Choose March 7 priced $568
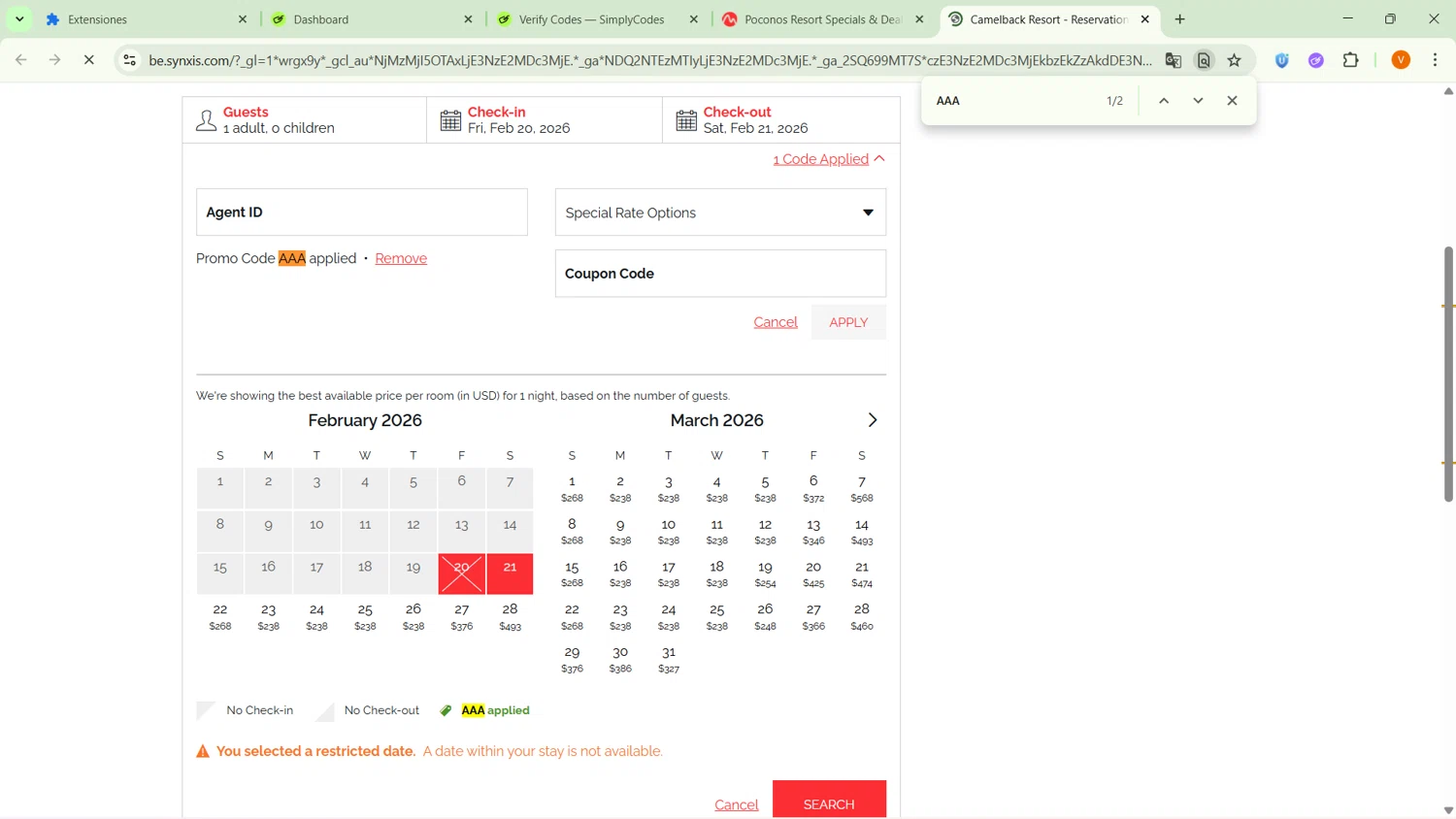1456x819 pixels. point(862,489)
